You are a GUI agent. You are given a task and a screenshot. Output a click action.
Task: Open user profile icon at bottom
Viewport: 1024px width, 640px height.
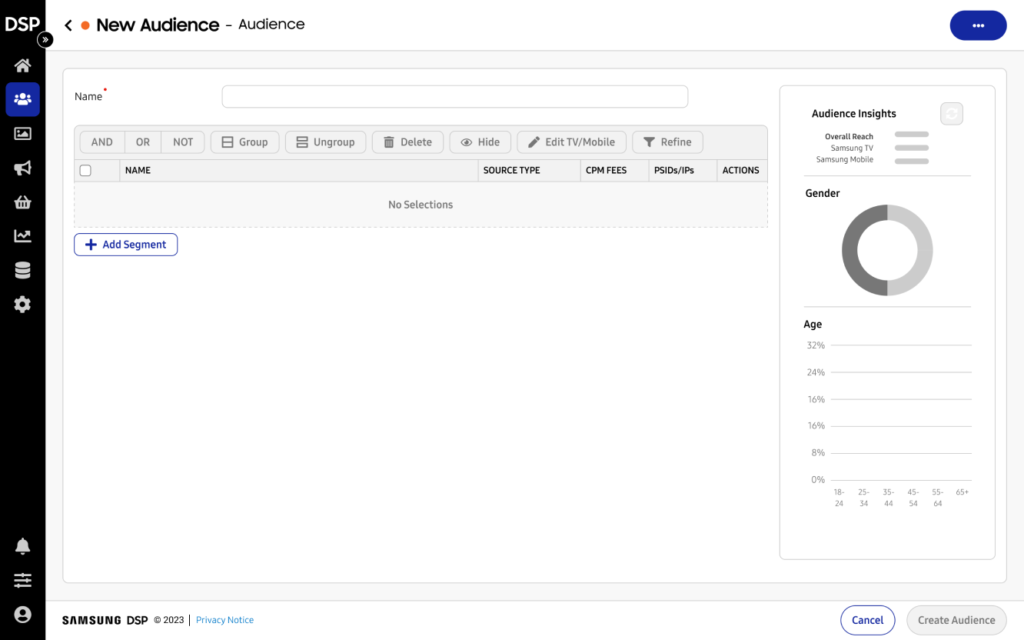(22, 614)
